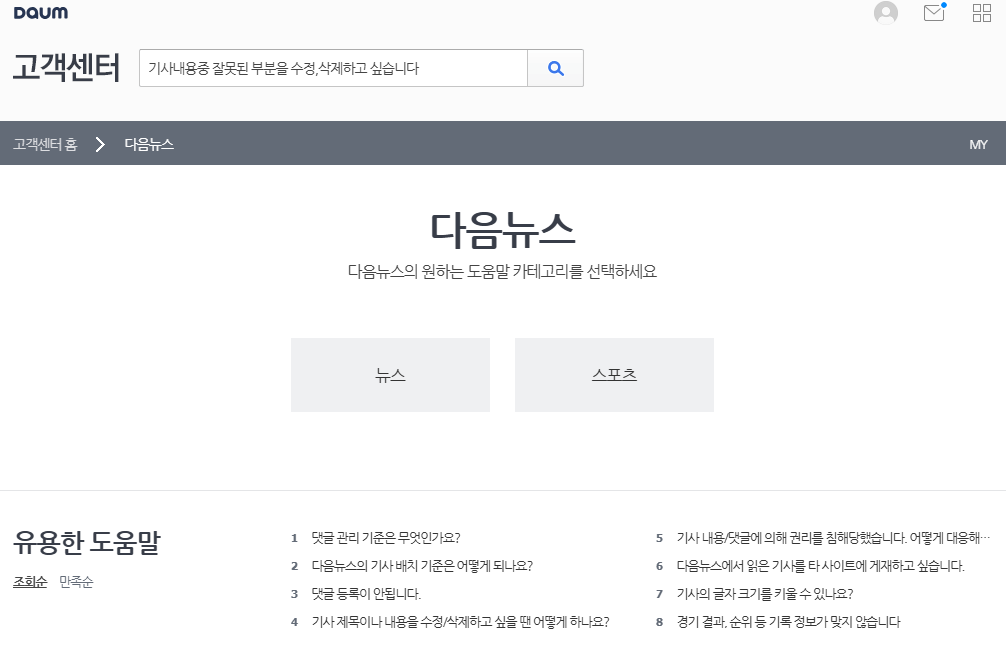The width and height of the screenshot is (1006, 647).
Task: Sort helpful articles by 조회순
Action: 30,582
